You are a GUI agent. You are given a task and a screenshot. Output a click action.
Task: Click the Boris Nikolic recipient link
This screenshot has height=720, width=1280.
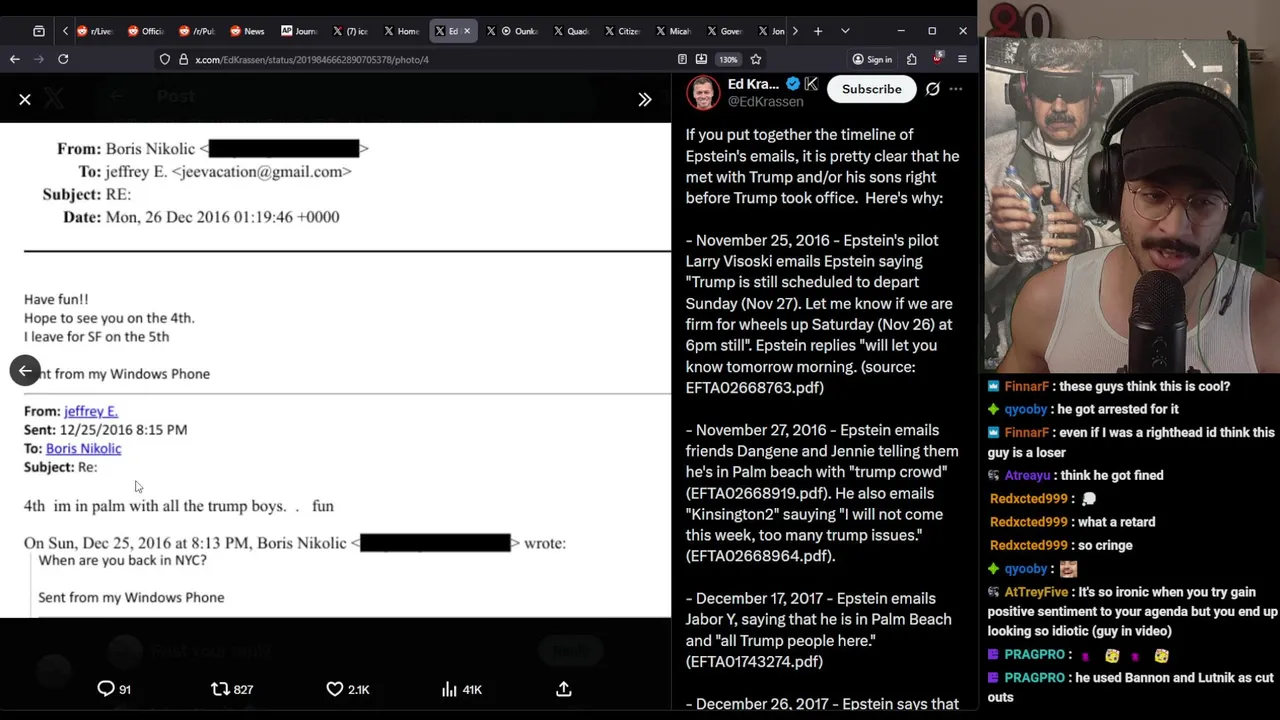[x=83, y=448]
